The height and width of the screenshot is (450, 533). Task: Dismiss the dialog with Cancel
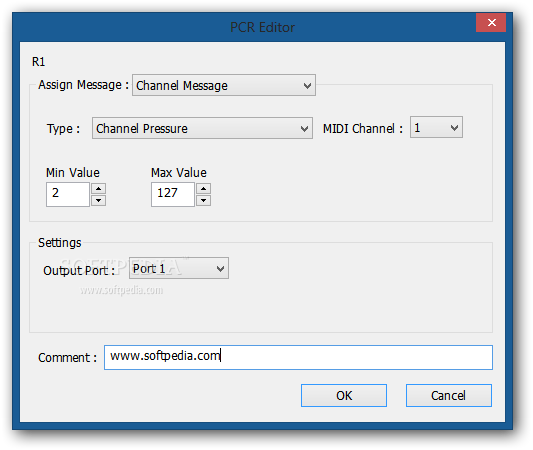click(x=449, y=395)
